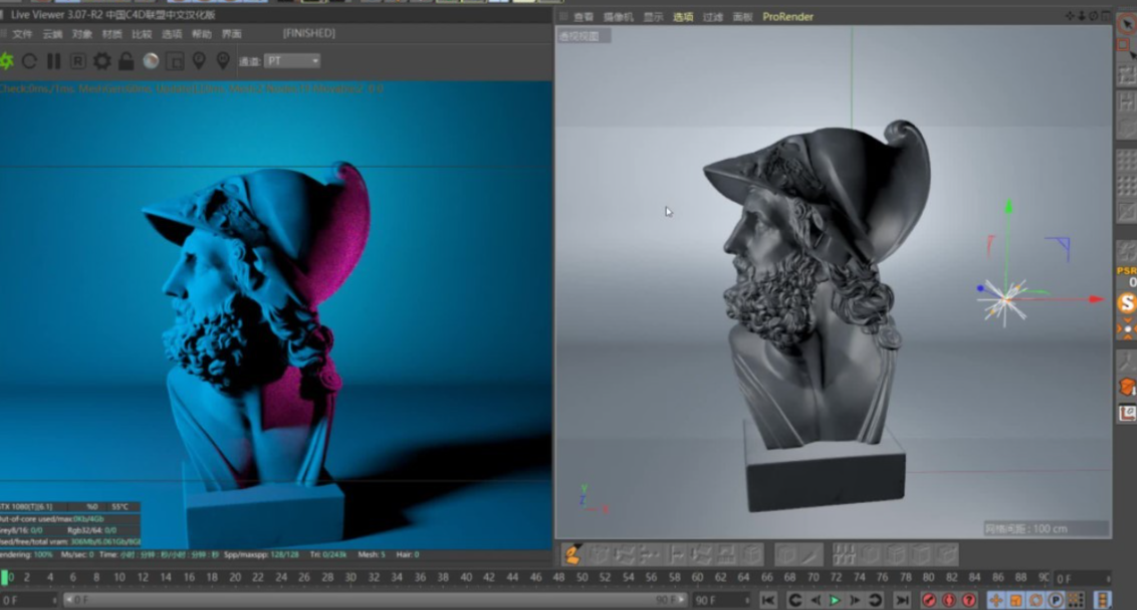
Task: Click the S snap icon in right sidebar
Action: [1127, 303]
